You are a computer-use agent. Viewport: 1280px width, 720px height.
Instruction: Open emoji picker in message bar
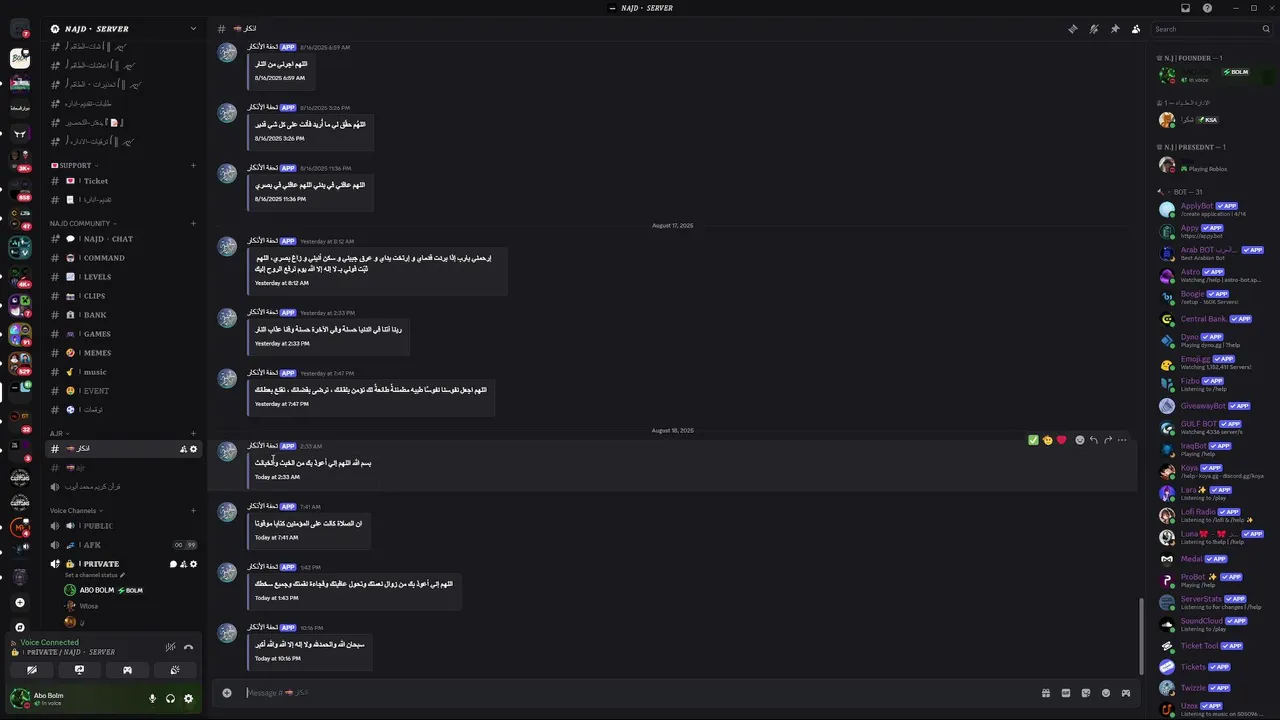(1105, 693)
